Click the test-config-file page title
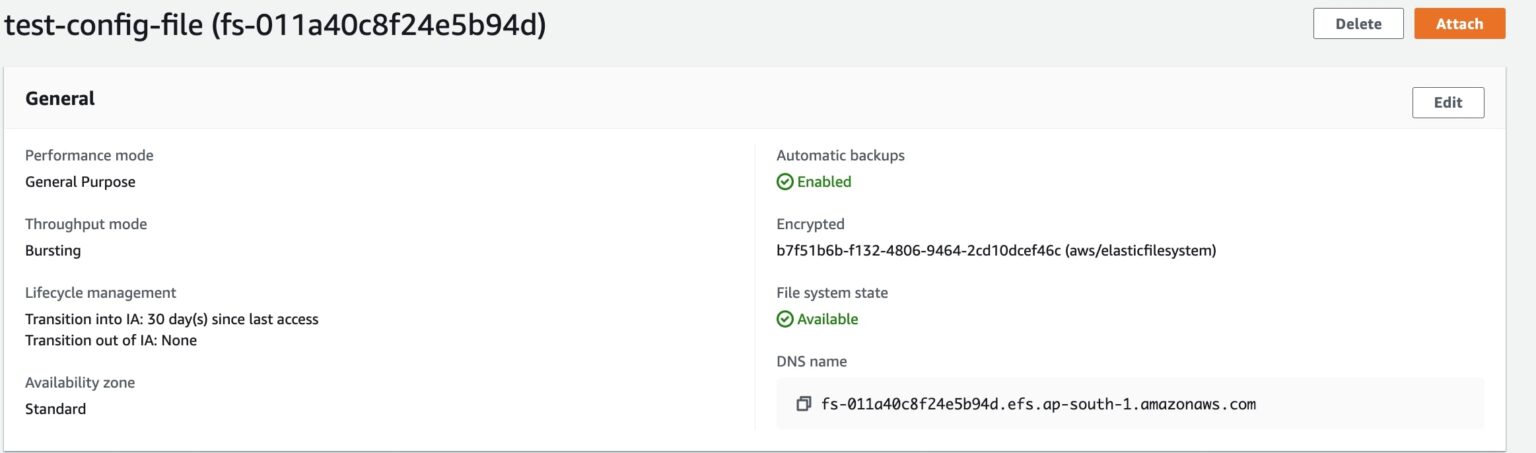The height and width of the screenshot is (453, 1536). [276, 26]
